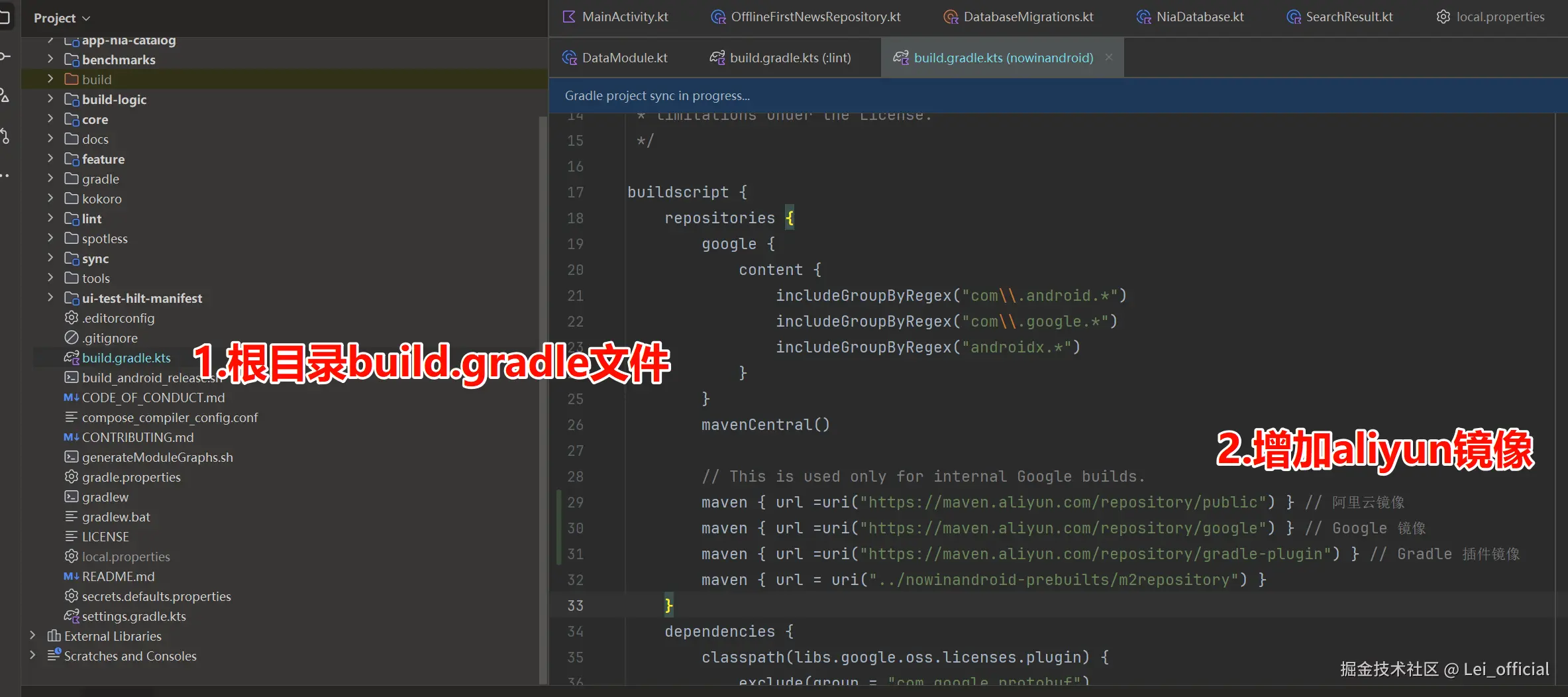The height and width of the screenshot is (697, 1568).
Task: Click the change marker beside line 30
Action: point(559,528)
